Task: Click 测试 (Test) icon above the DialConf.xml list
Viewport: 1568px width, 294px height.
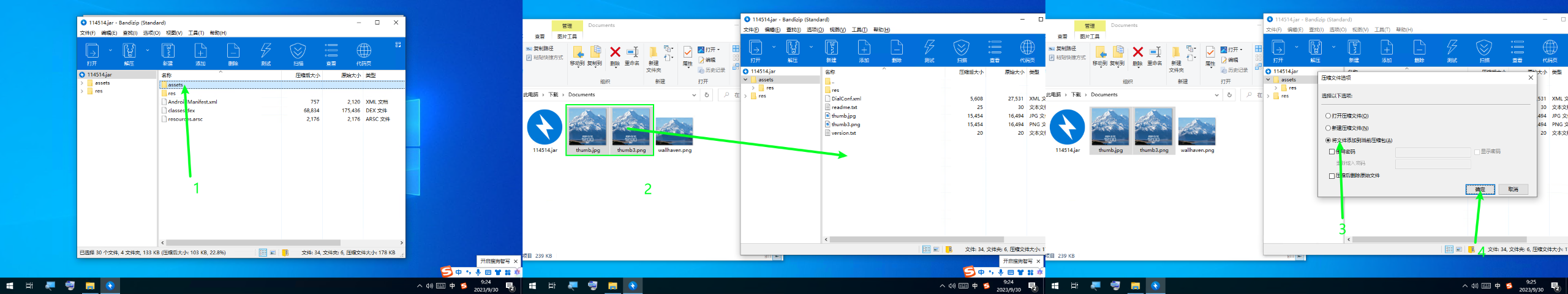Action: tap(929, 50)
